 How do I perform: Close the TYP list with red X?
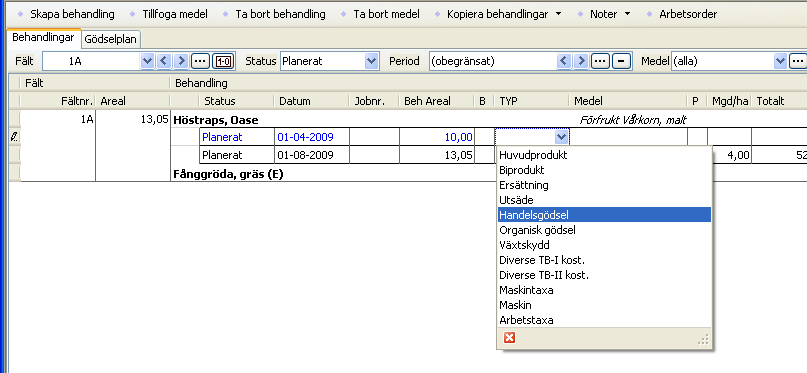(x=510, y=338)
